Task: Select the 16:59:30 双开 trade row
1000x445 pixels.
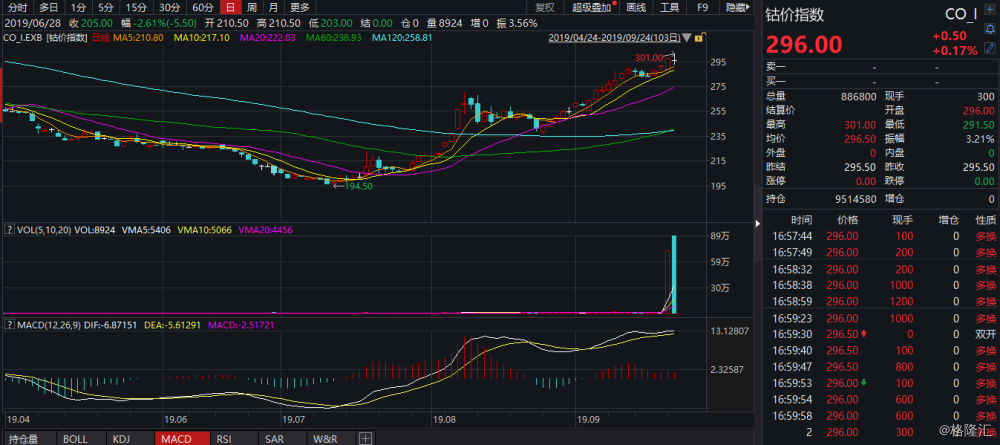Action: 880,334
